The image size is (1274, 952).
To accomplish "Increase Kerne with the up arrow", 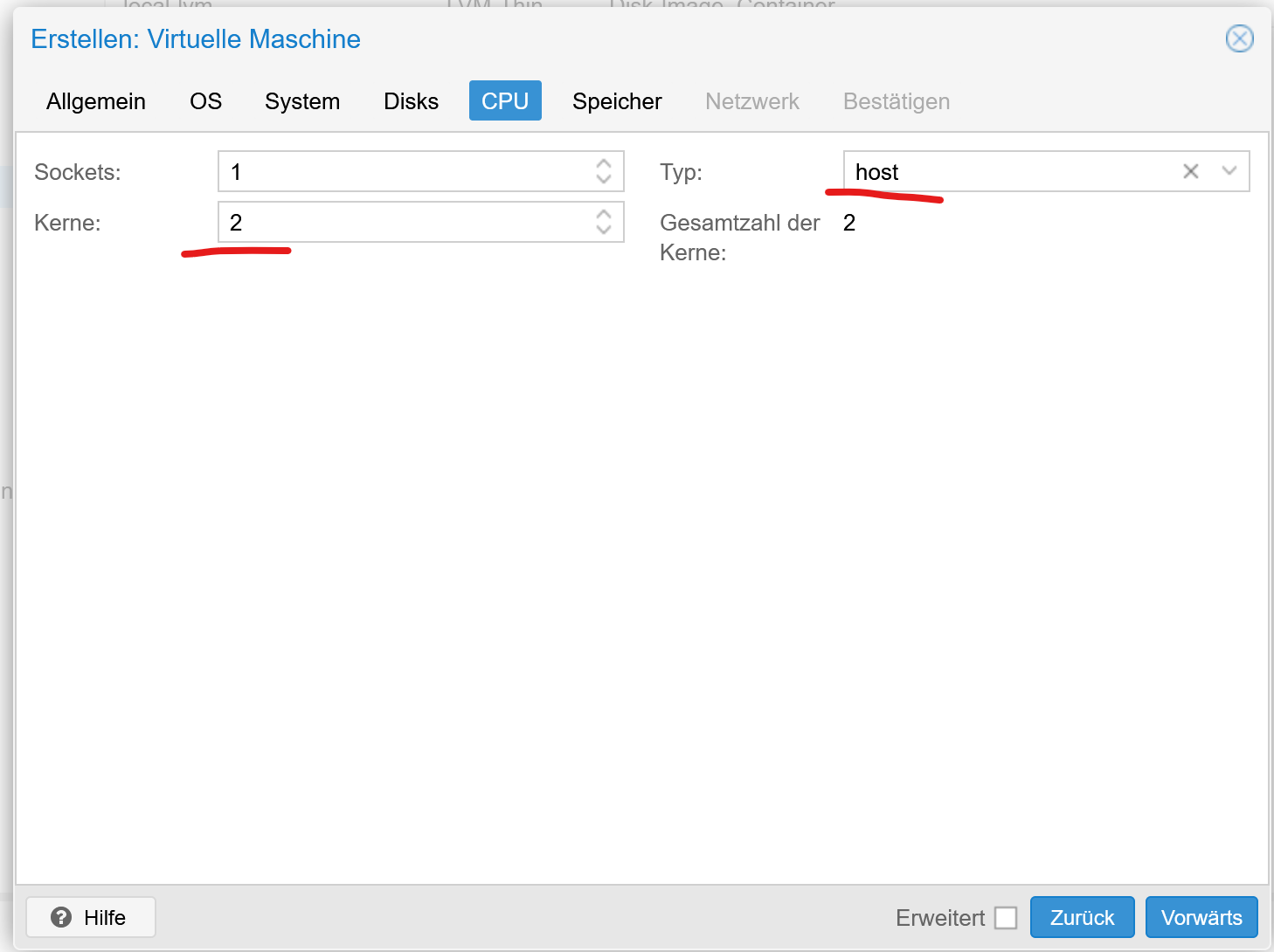I will point(604,213).
